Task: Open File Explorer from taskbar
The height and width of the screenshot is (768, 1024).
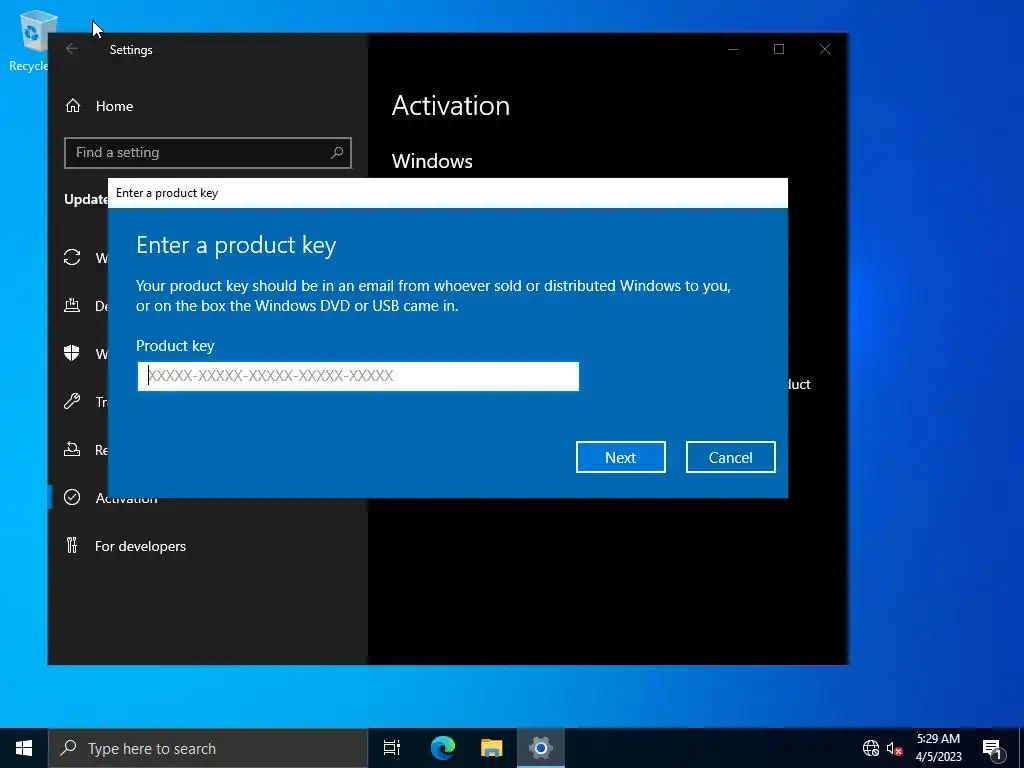Action: coord(492,748)
